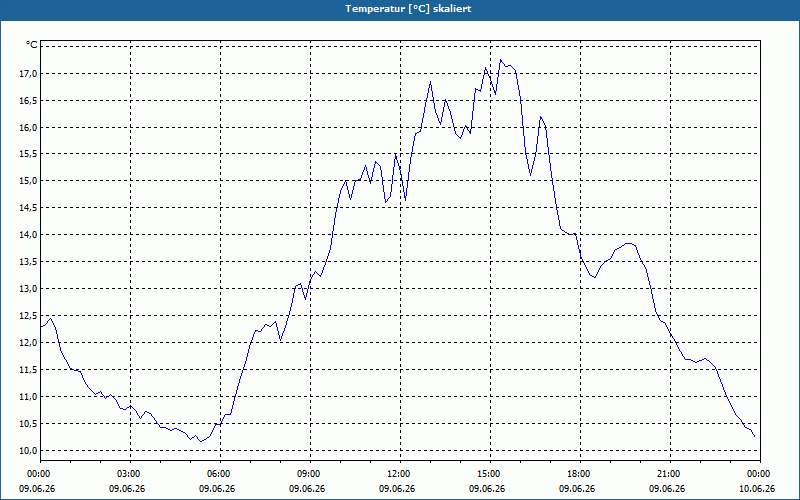The height and width of the screenshot is (500, 800).
Task: Click the 06:00 time axis label
Action: [x=220, y=474]
